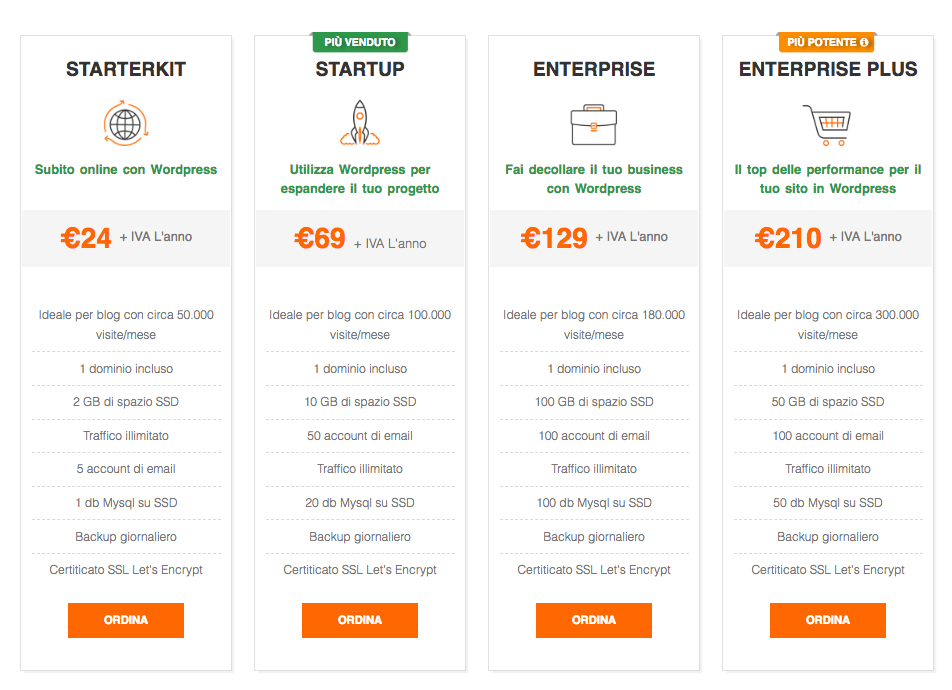Order the STARTUP plan
Viewport: 952px width, 690px height.
(x=360, y=620)
